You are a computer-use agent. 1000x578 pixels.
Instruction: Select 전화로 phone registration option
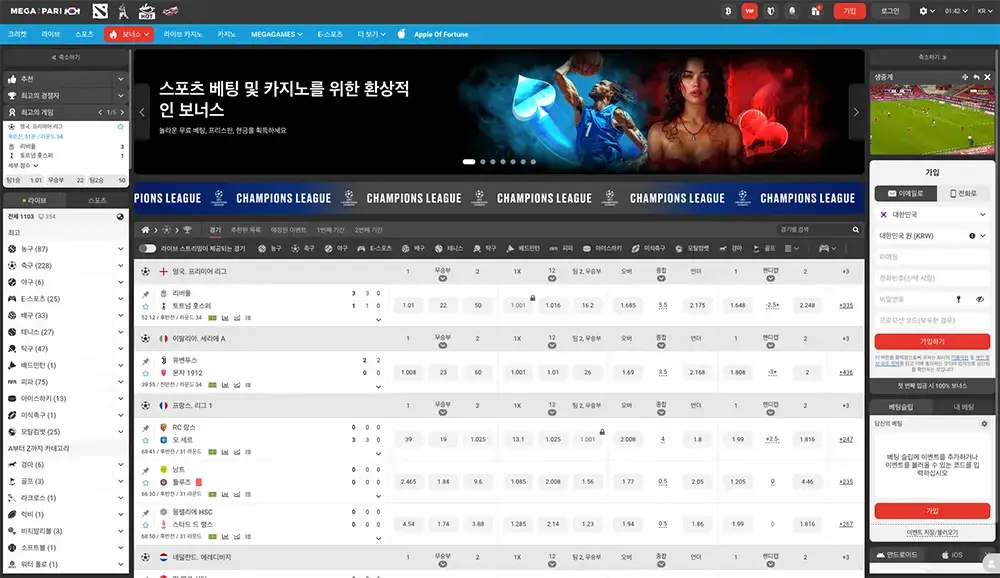coord(964,193)
